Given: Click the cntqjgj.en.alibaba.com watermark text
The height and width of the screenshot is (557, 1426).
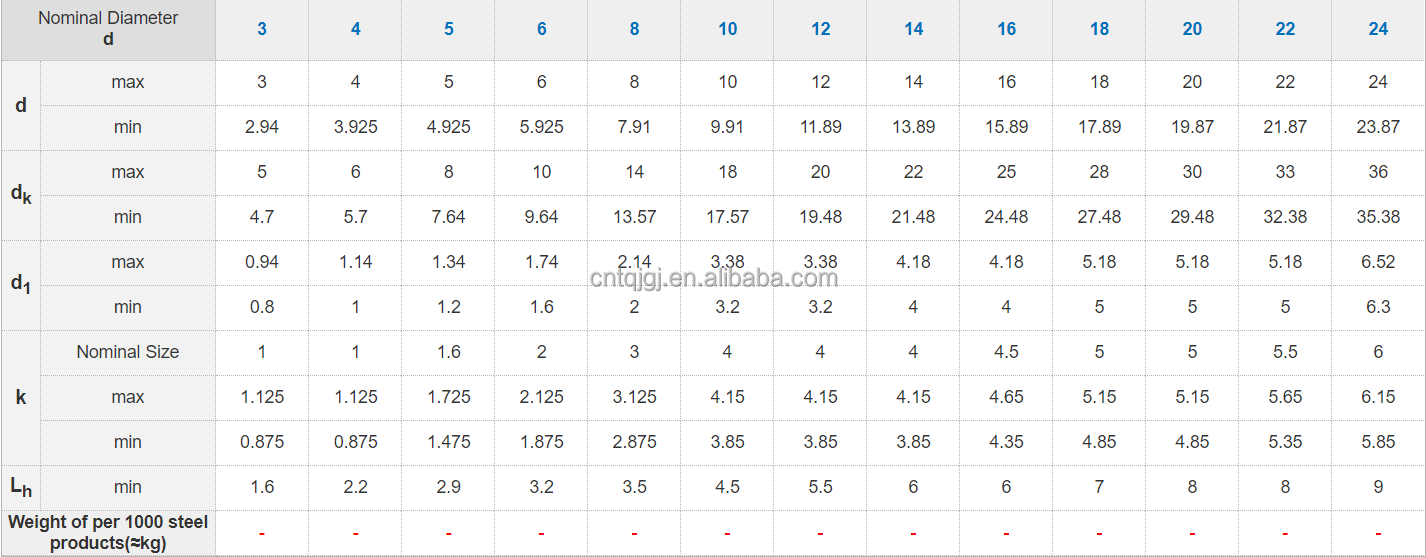Looking at the screenshot, I should [x=713, y=278].
